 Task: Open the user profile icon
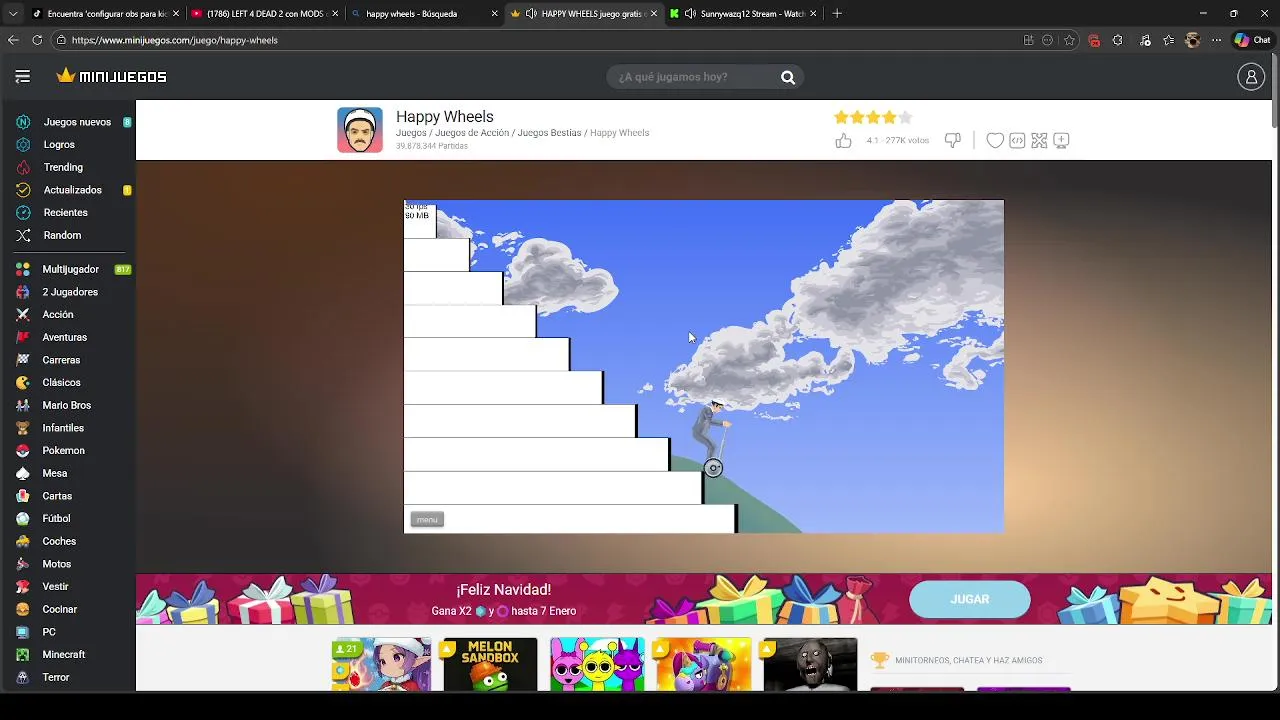tap(1251, 77)
